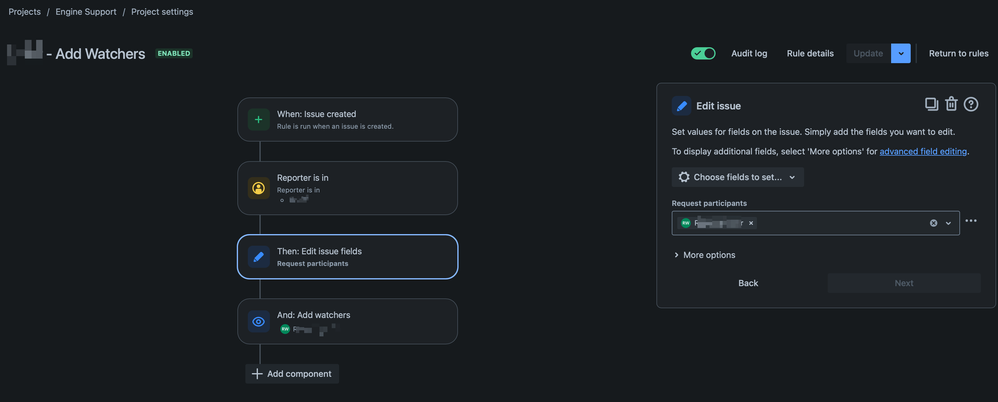Open the help question mark icon
Viewport: 998px width, 402px height.
point(971,104)
